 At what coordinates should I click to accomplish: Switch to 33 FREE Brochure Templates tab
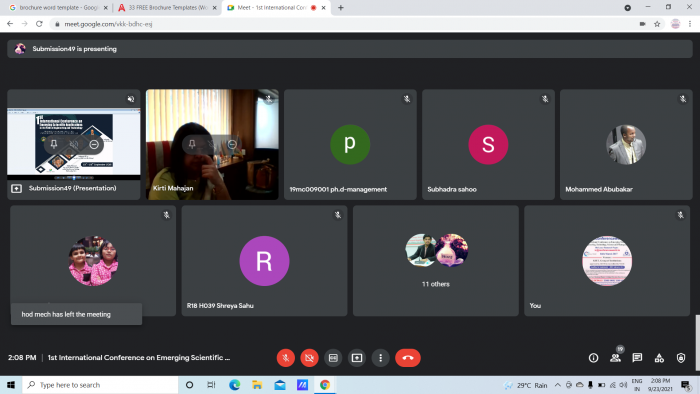point(167,8)
